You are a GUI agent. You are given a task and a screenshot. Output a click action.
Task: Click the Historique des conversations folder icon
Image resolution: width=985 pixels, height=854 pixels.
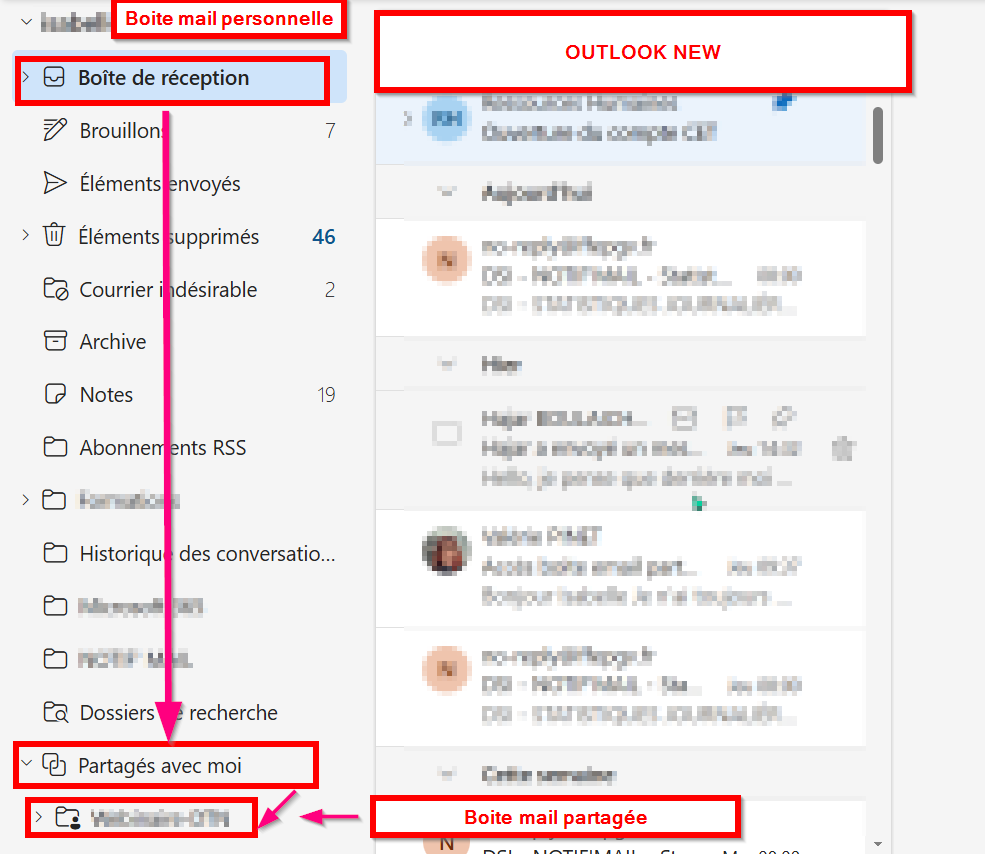point(55,553)
